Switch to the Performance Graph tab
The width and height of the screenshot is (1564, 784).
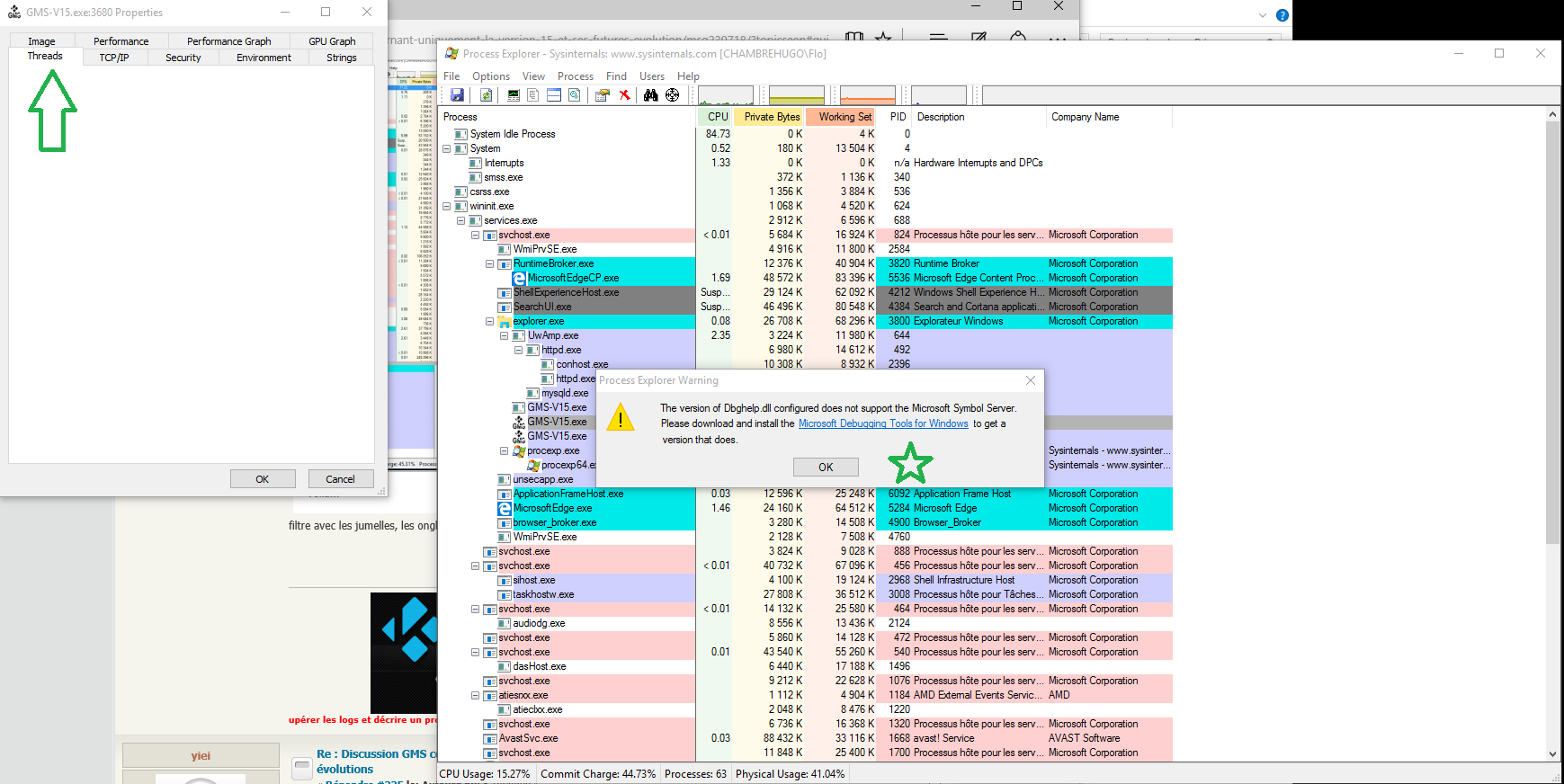click(228, 41)
